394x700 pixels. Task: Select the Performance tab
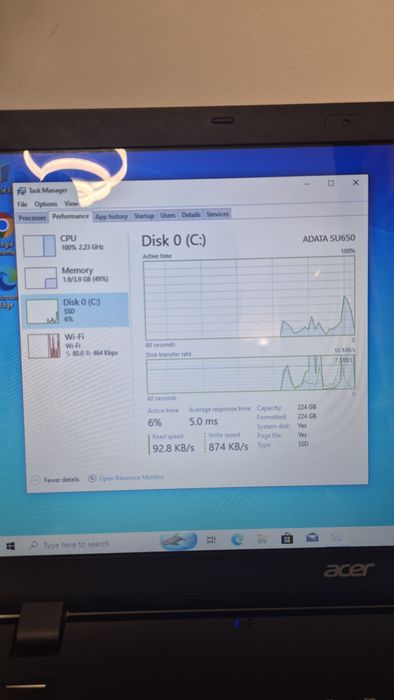click(70, 216)
